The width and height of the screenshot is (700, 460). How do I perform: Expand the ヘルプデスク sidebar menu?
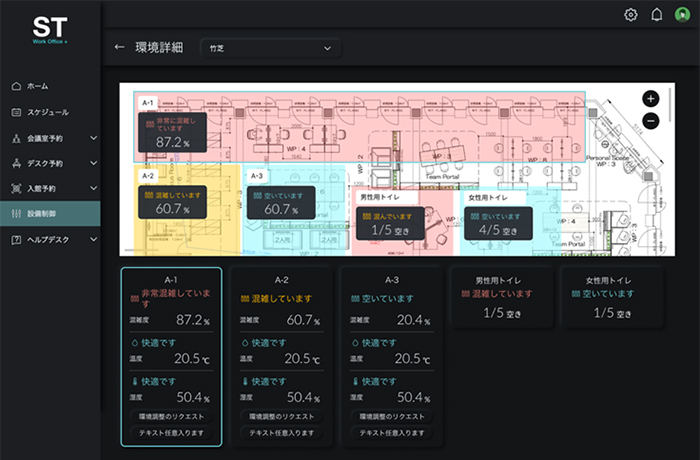point(94,239)
